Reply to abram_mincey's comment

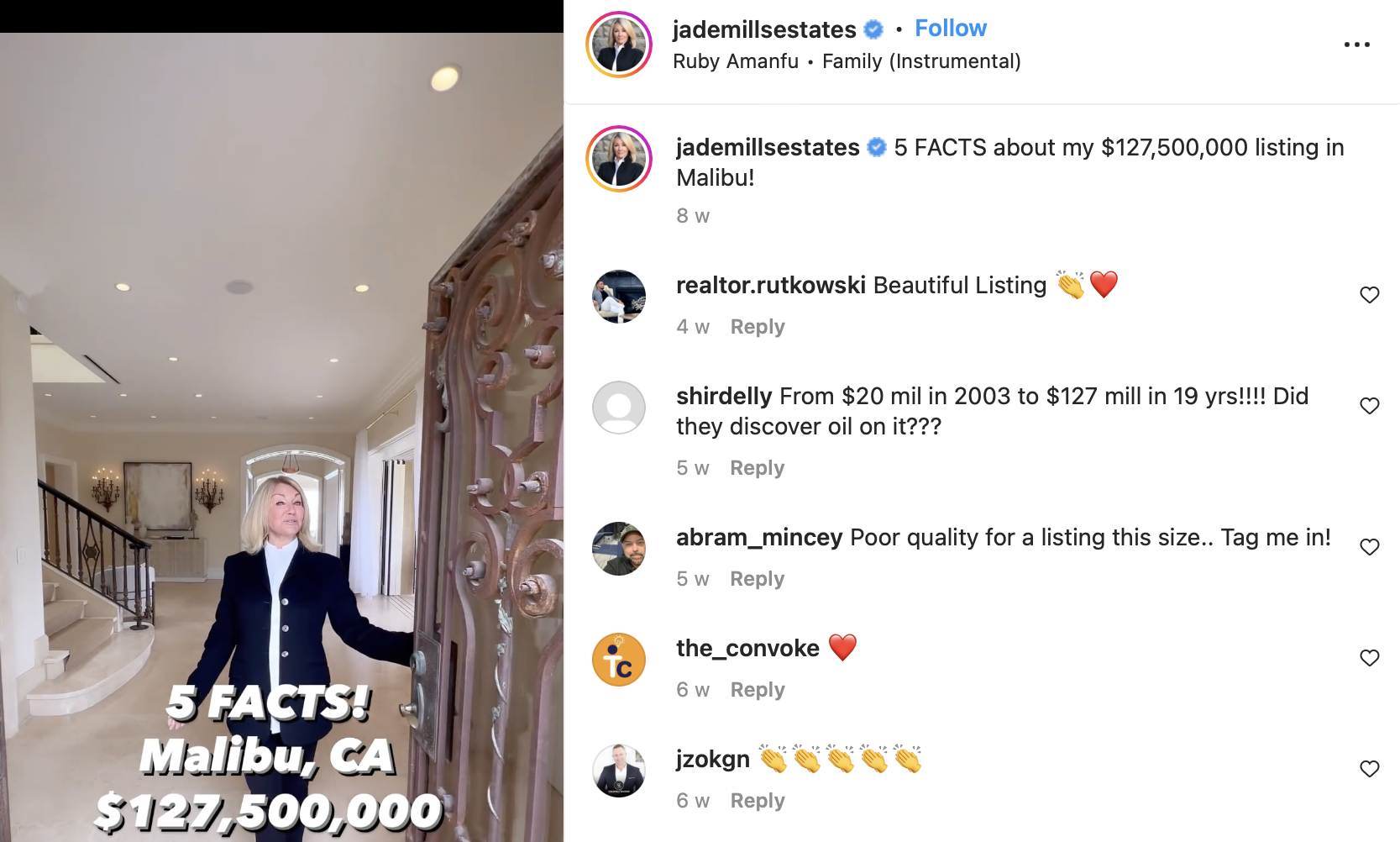pyautogui.click(x=757, y=579)
